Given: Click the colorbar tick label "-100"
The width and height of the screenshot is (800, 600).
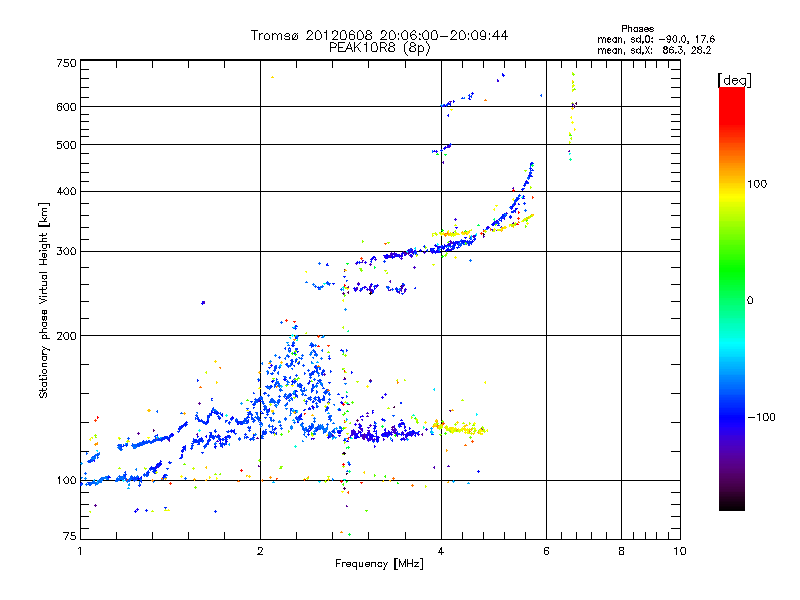Looking at the screenshot, I should [761, 417].
